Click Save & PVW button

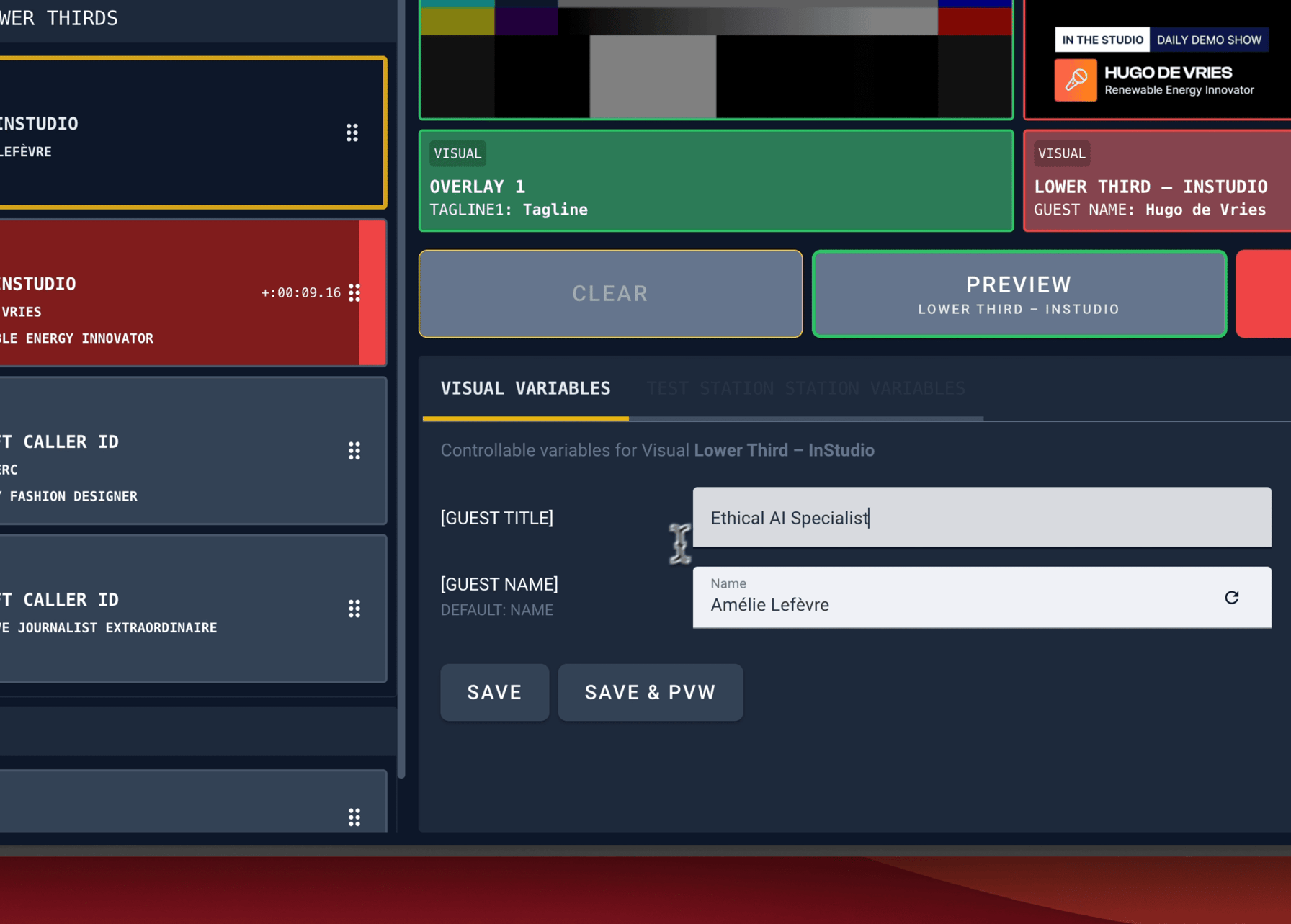(x=650, y=692)
